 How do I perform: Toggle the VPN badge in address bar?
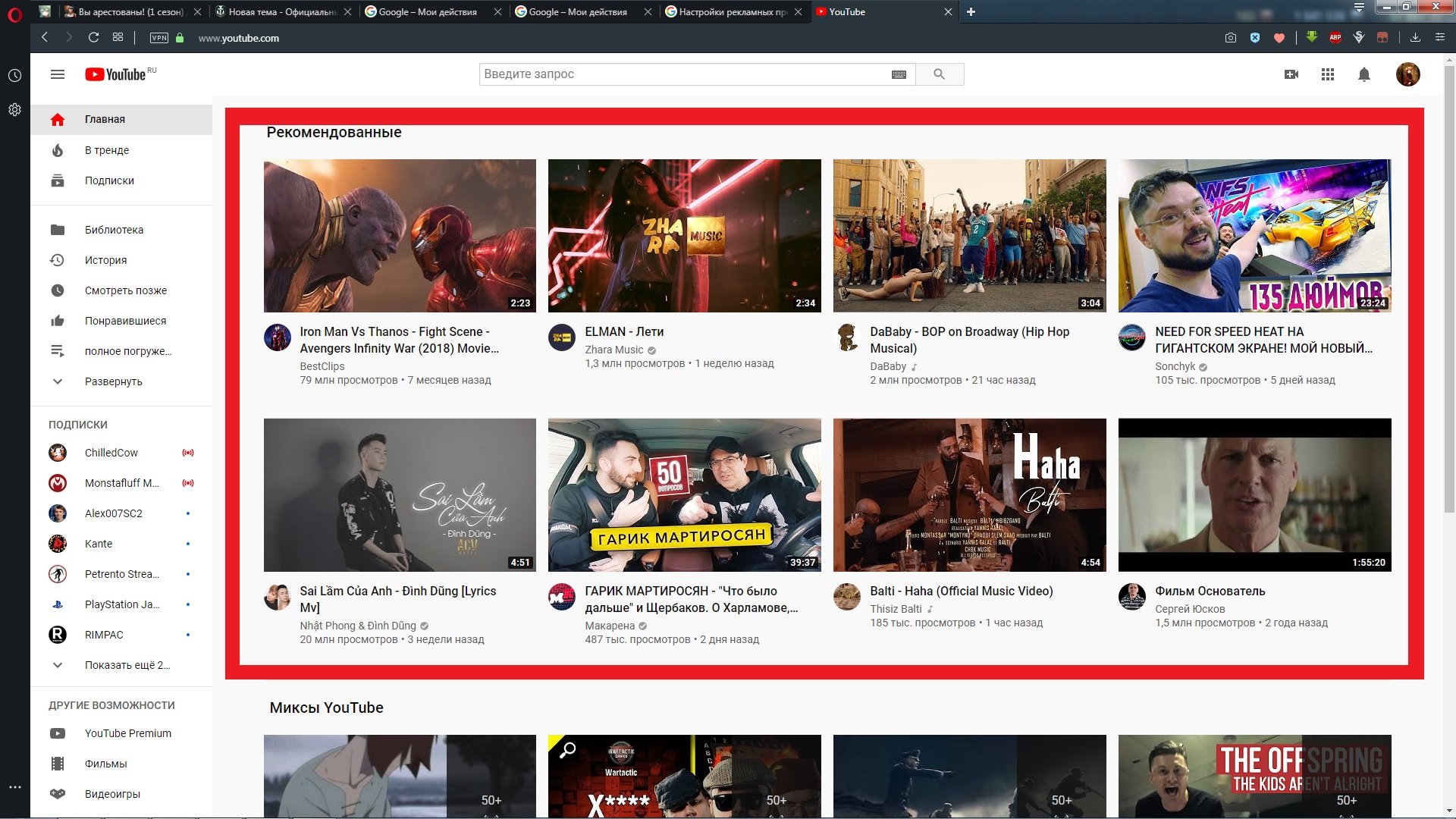pos(159,38)
